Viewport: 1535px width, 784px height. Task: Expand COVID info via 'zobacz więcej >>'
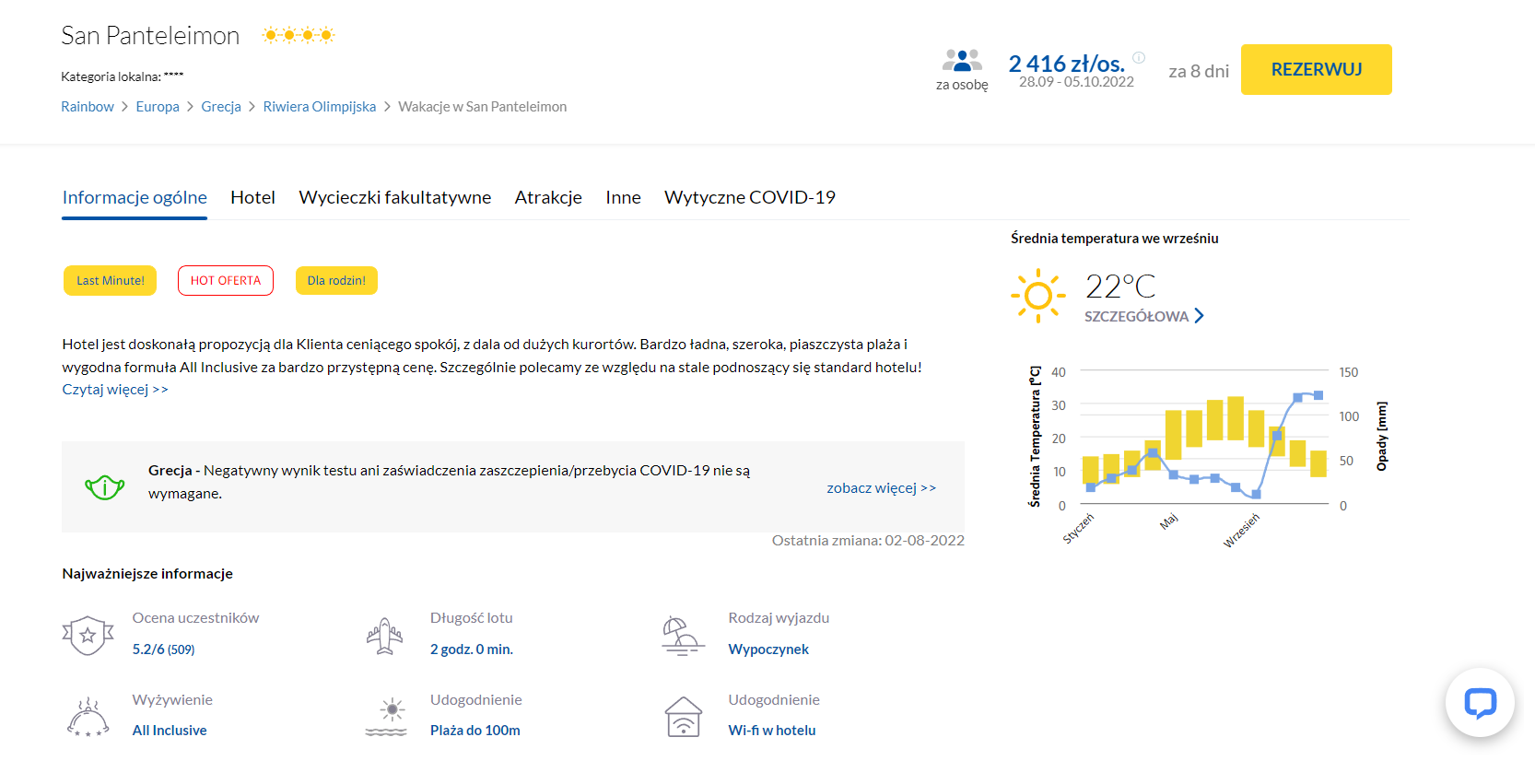tap(881, 488)
